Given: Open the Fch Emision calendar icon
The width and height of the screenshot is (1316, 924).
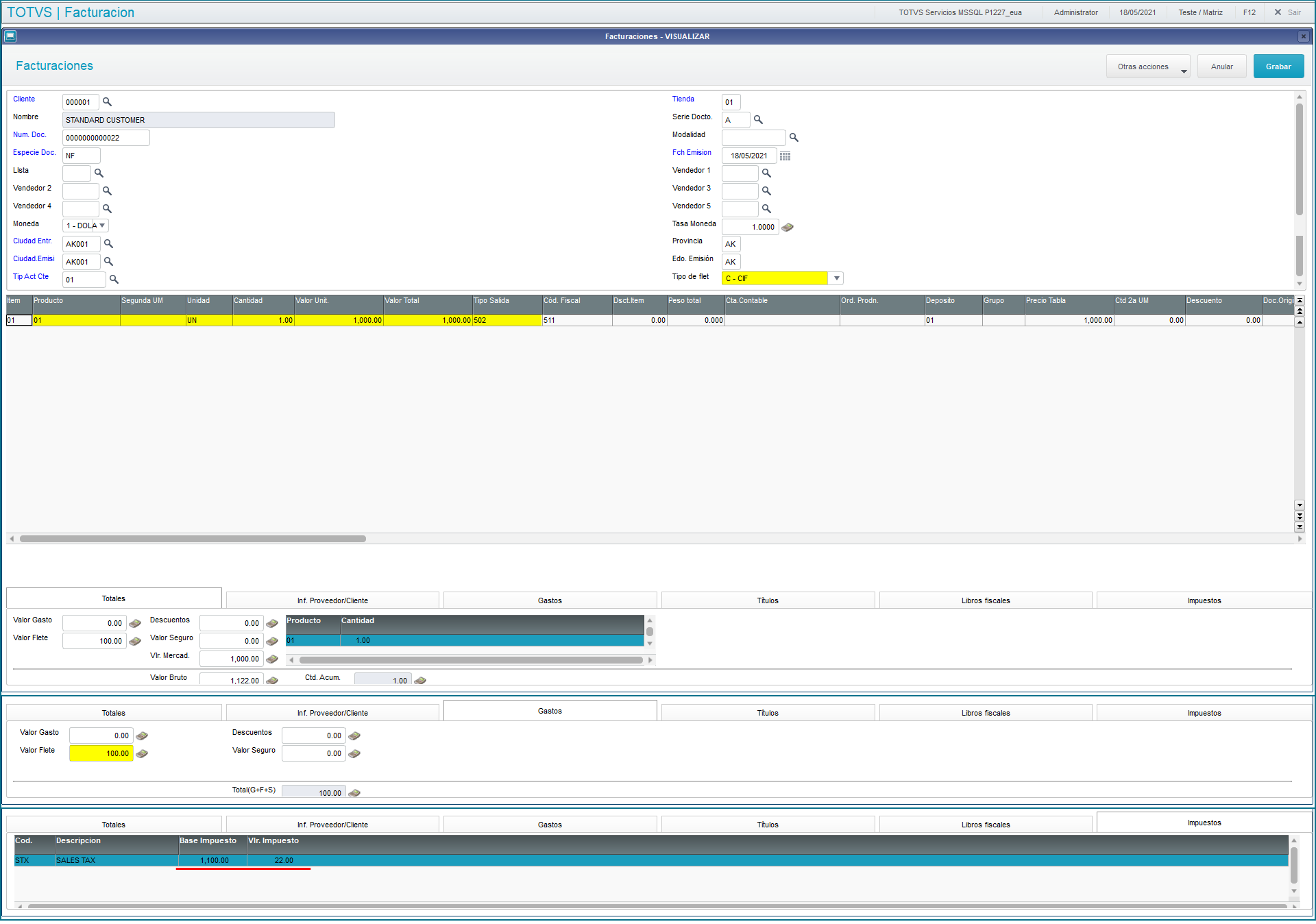Looking at the screenshot, I should coord(785,156).
